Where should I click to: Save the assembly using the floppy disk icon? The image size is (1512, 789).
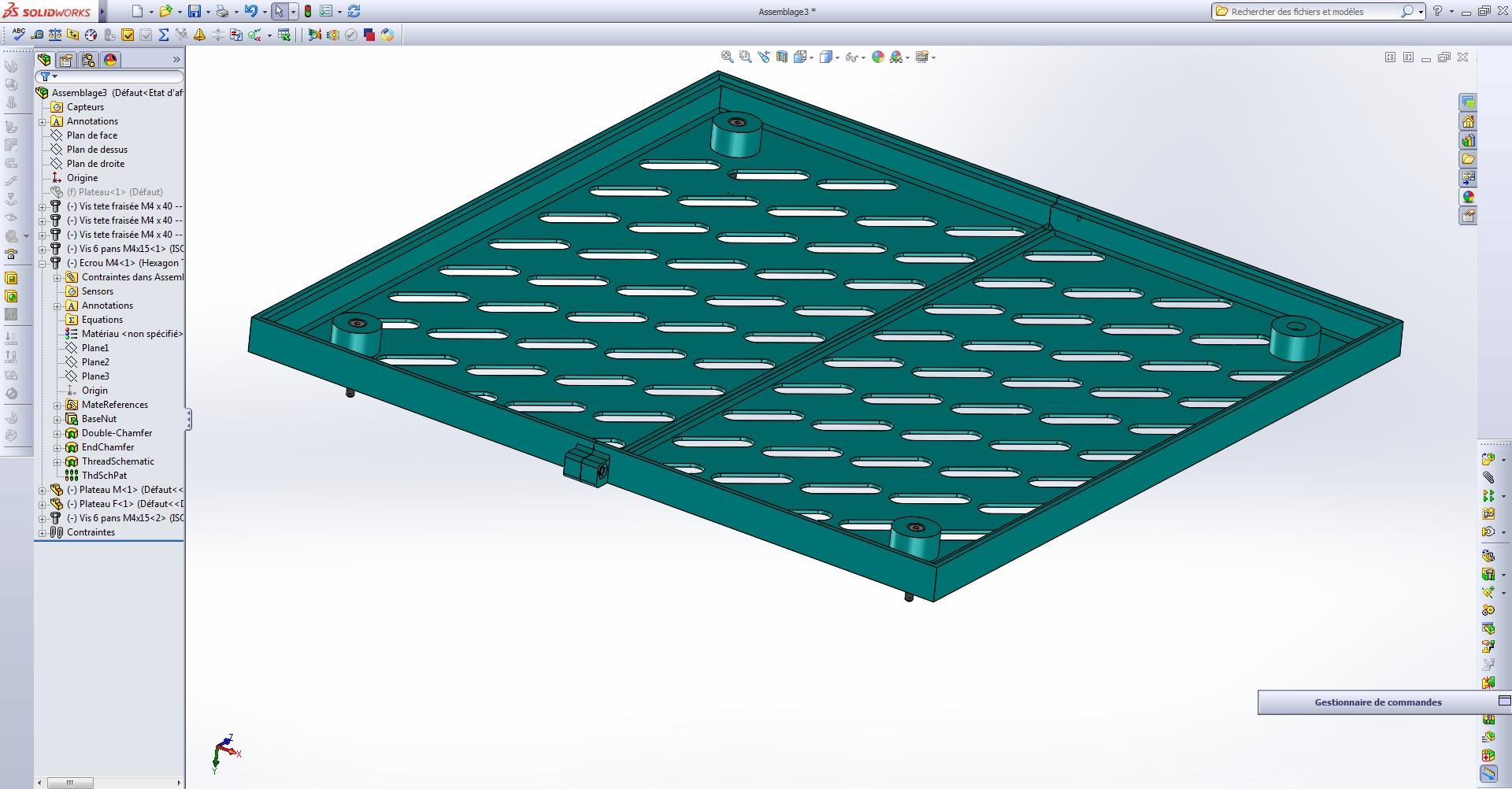pyautogui.click(x=195, y=11)
